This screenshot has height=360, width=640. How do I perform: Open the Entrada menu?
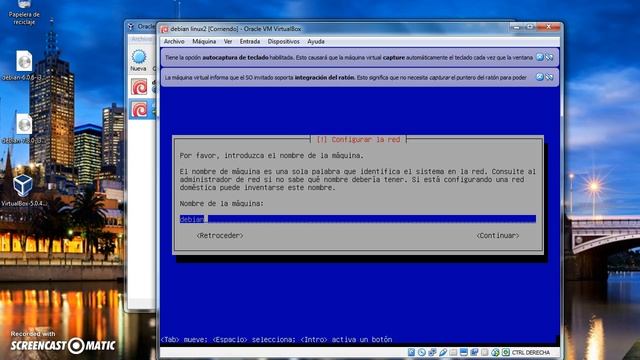[x=250, y=42]
